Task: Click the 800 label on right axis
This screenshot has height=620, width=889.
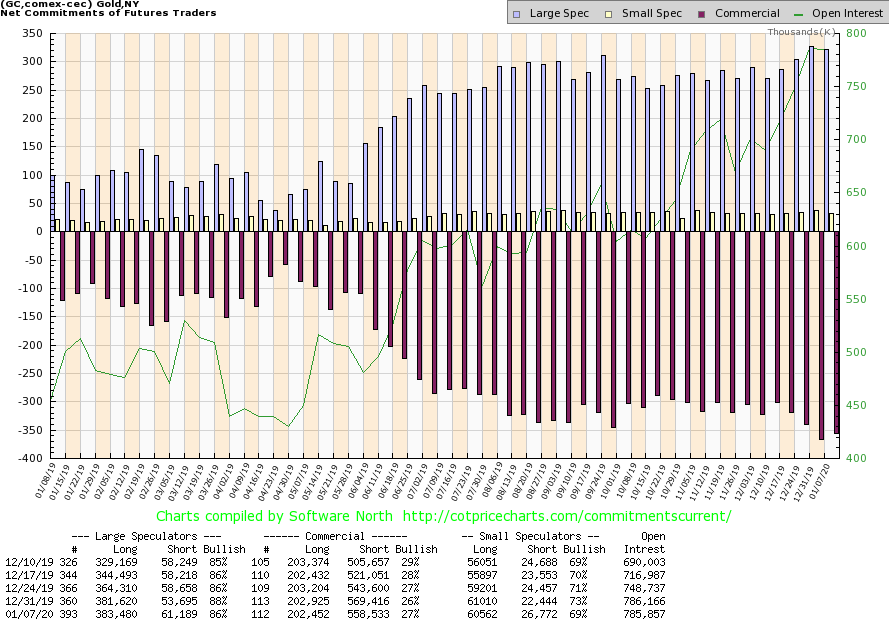Action: click(857, 33)
